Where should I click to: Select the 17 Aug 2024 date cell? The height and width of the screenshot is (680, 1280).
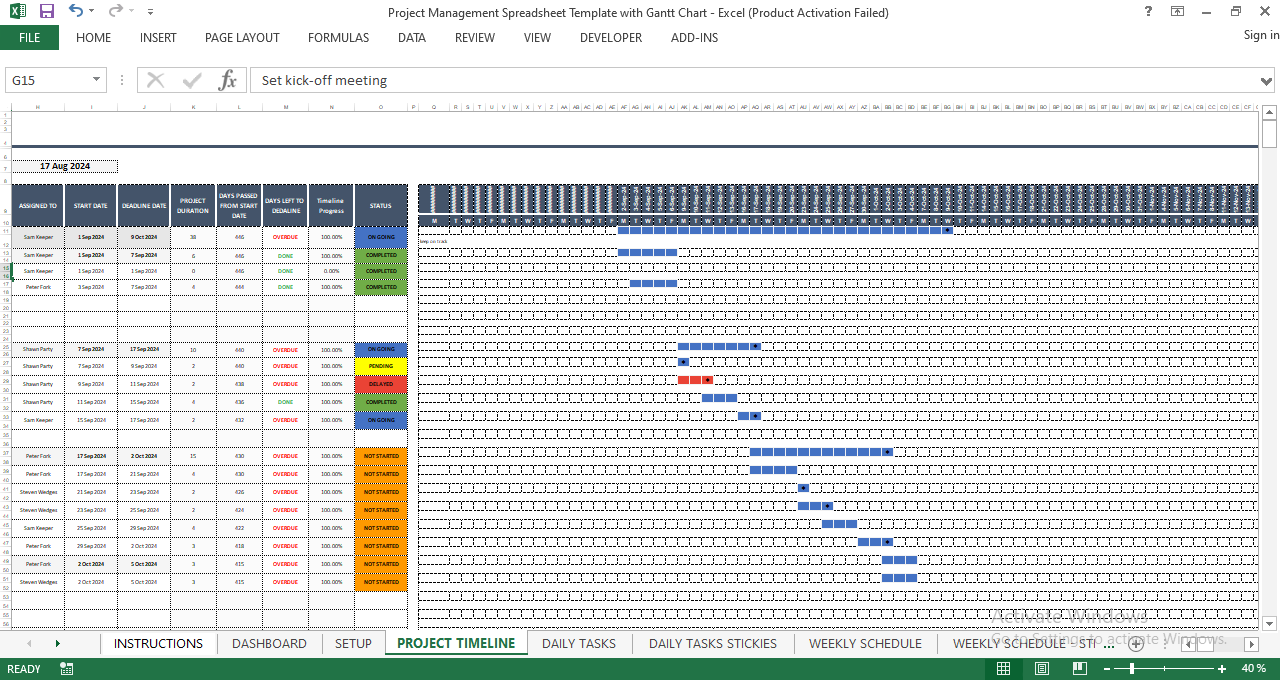click(65, 166)
